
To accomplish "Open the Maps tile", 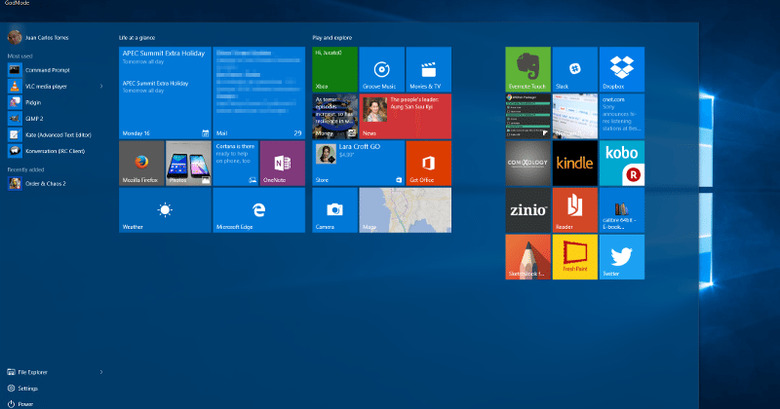I will point(405,210).
